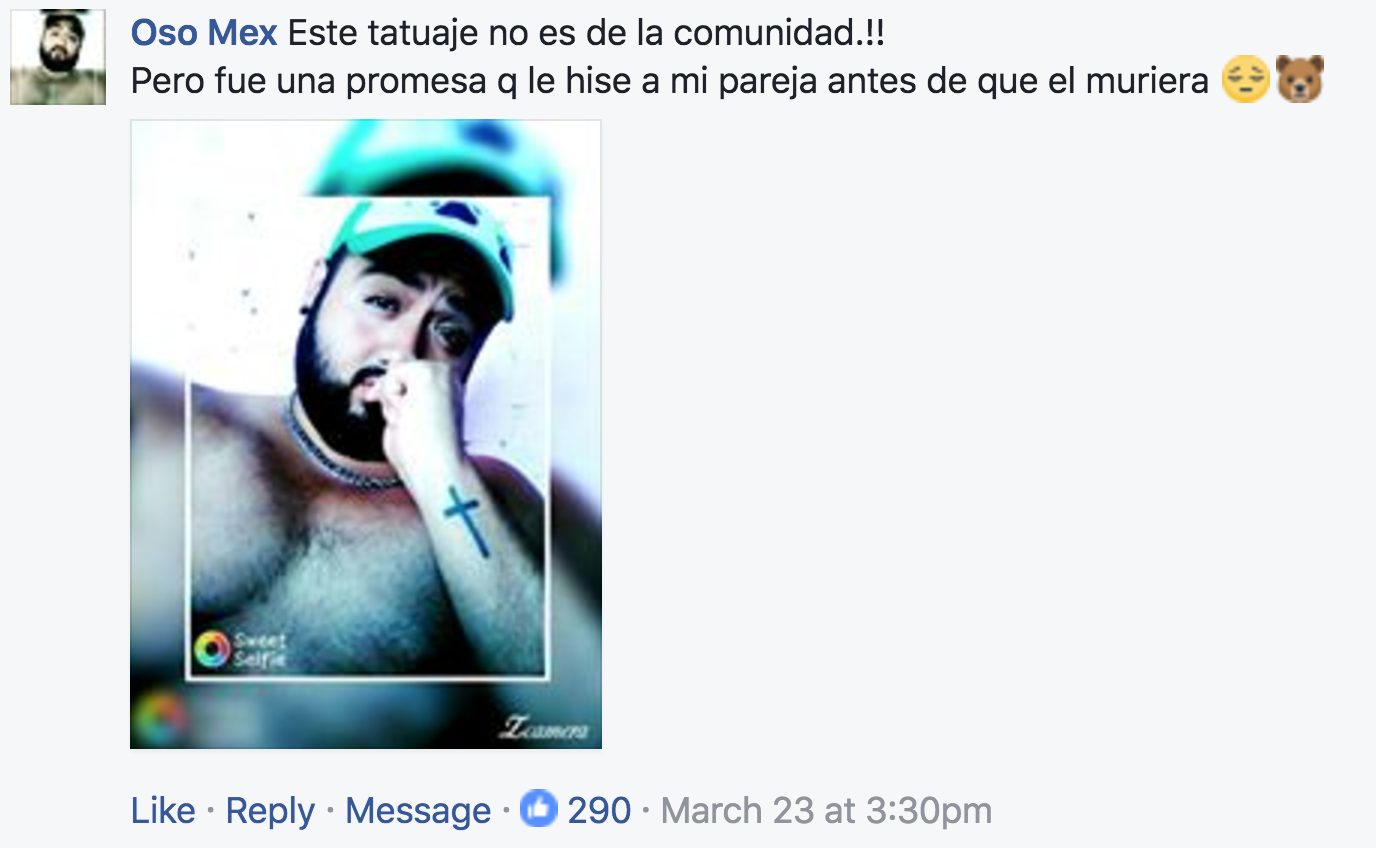Screen dimensions: 1376x848
Task: Click the bear face emoji
Action: 1299,80
